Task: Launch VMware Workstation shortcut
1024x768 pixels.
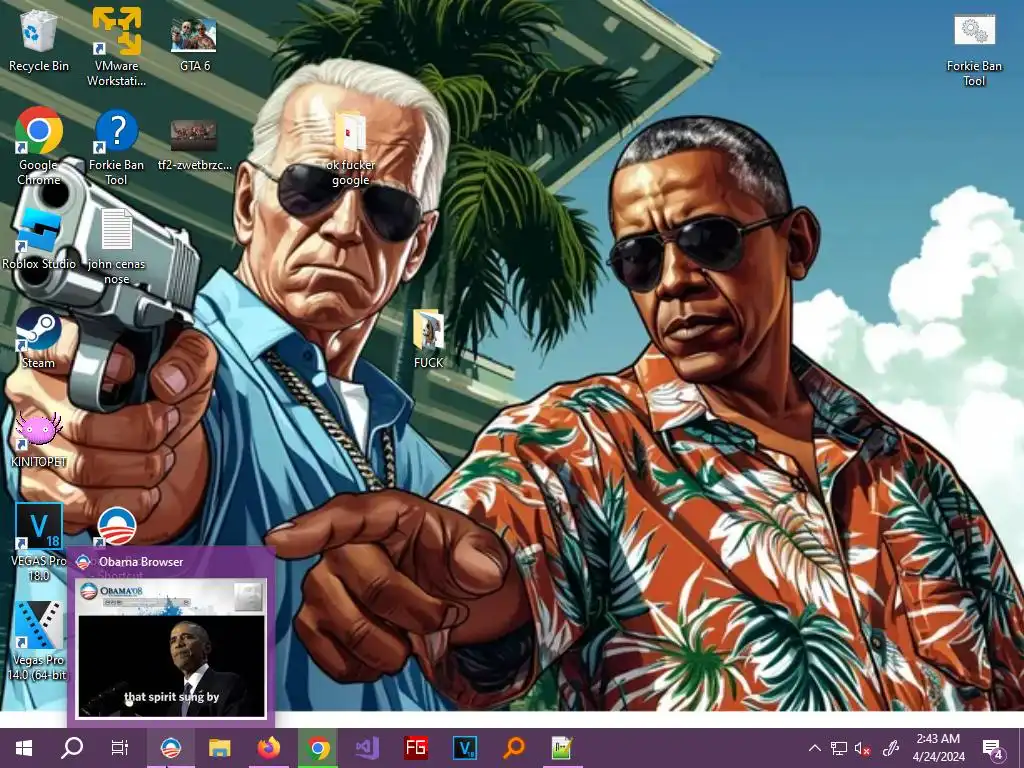Action: pyautogui.click(x=116, y=47)
